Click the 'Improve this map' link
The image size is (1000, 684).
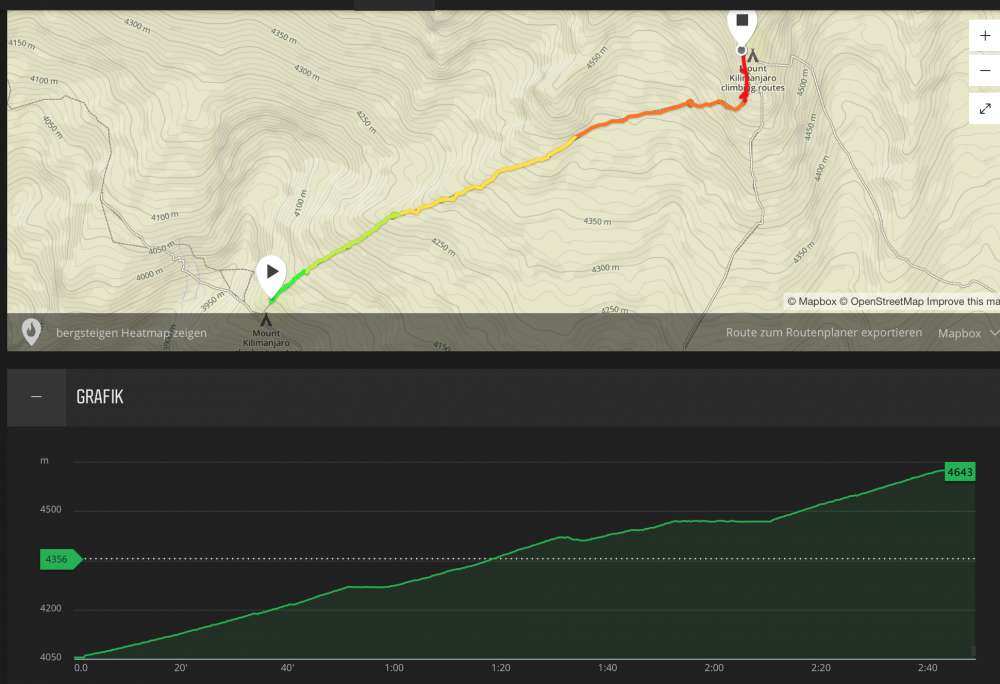tap(962, 301)
